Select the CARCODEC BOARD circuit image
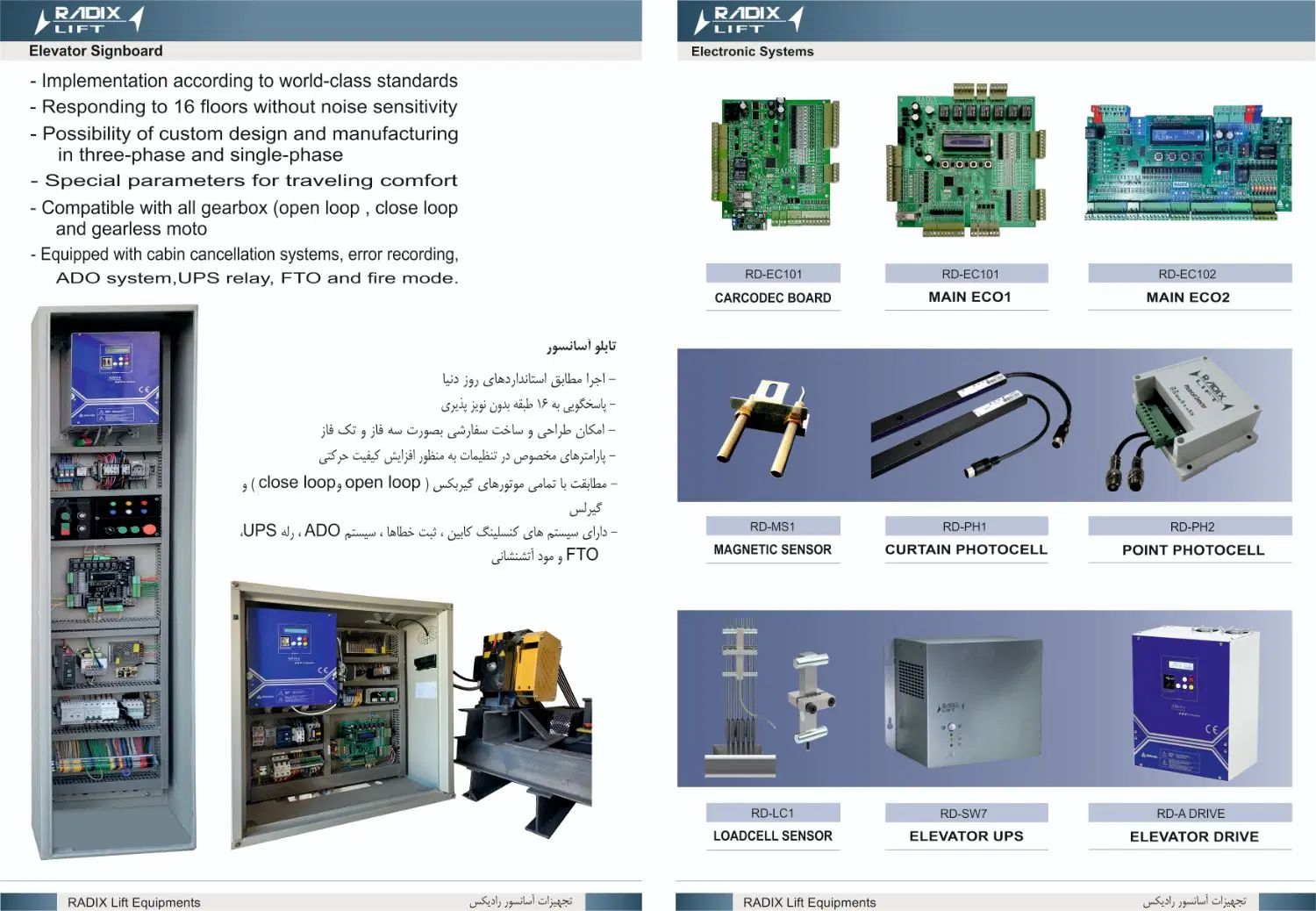 [x=776, y=164]
